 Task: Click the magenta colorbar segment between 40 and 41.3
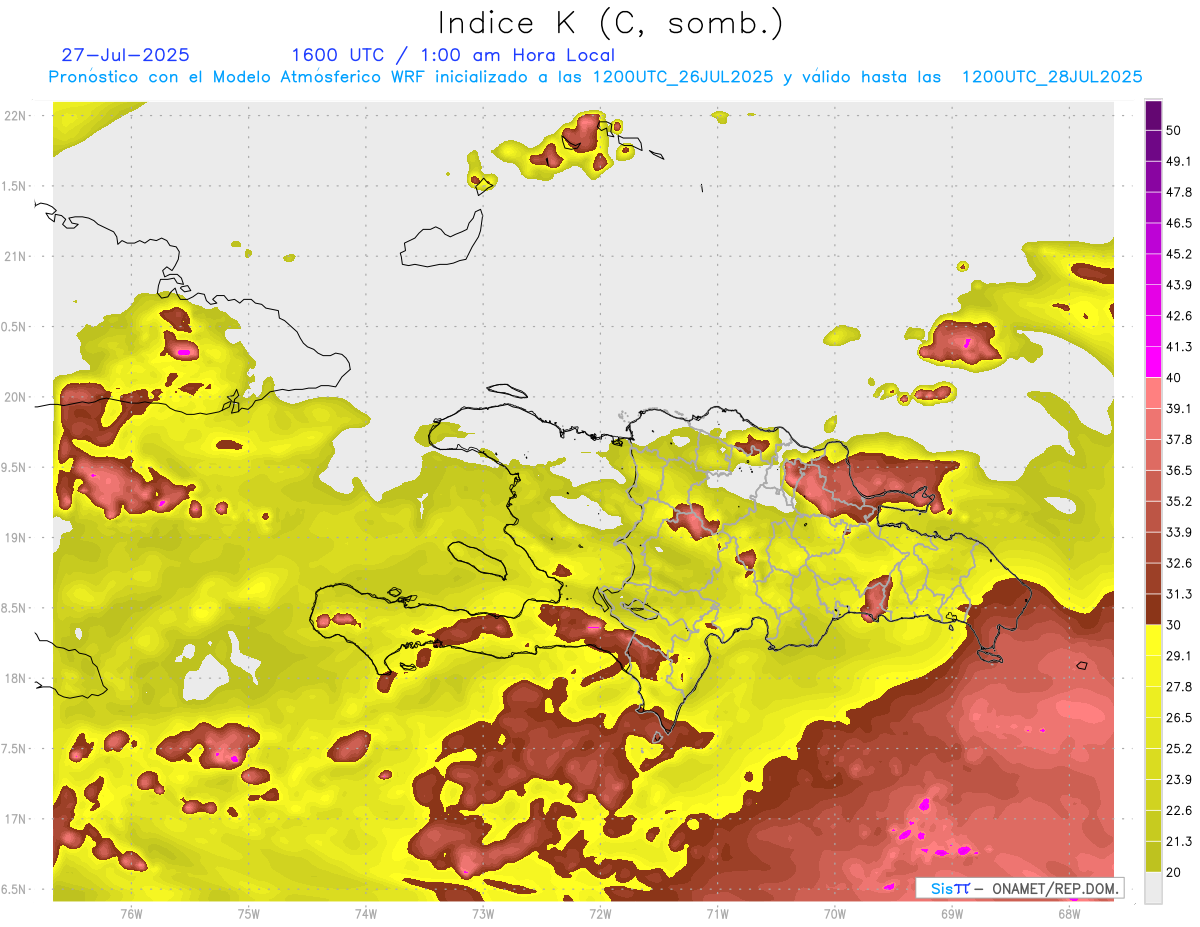click(1153, 361)
